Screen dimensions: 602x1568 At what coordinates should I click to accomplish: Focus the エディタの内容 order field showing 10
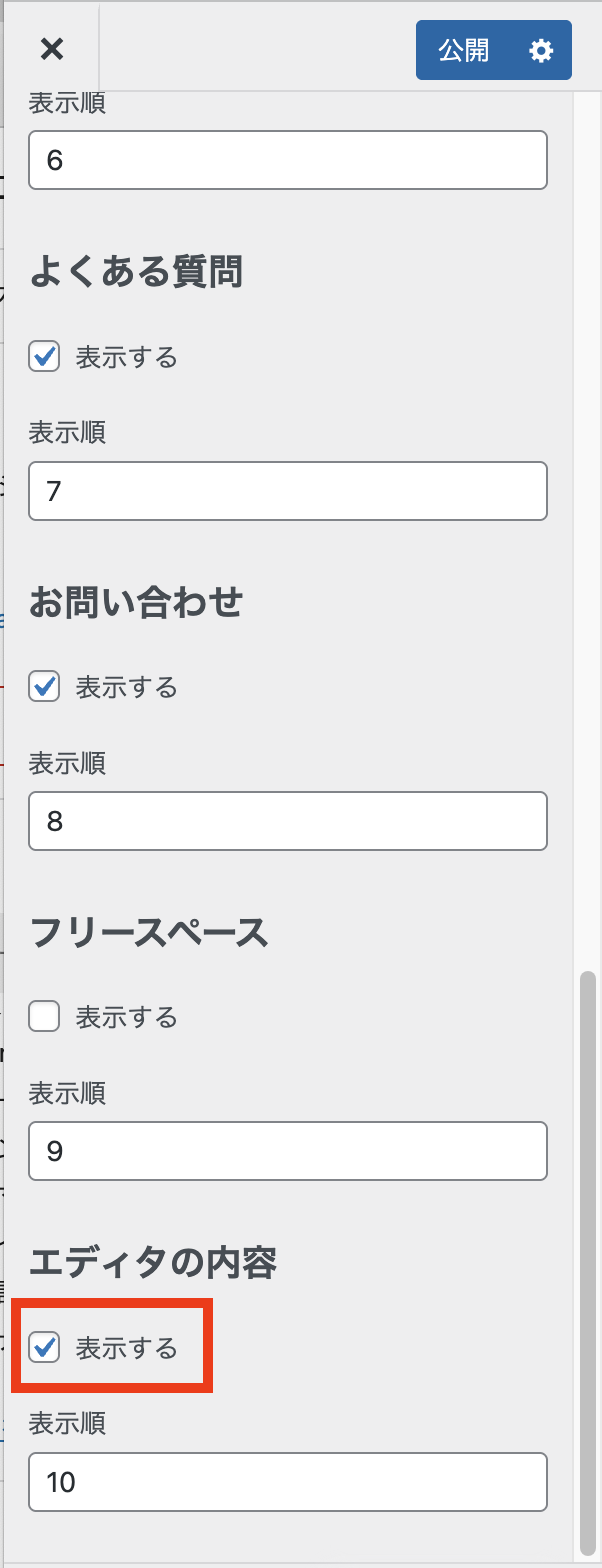288,1481
